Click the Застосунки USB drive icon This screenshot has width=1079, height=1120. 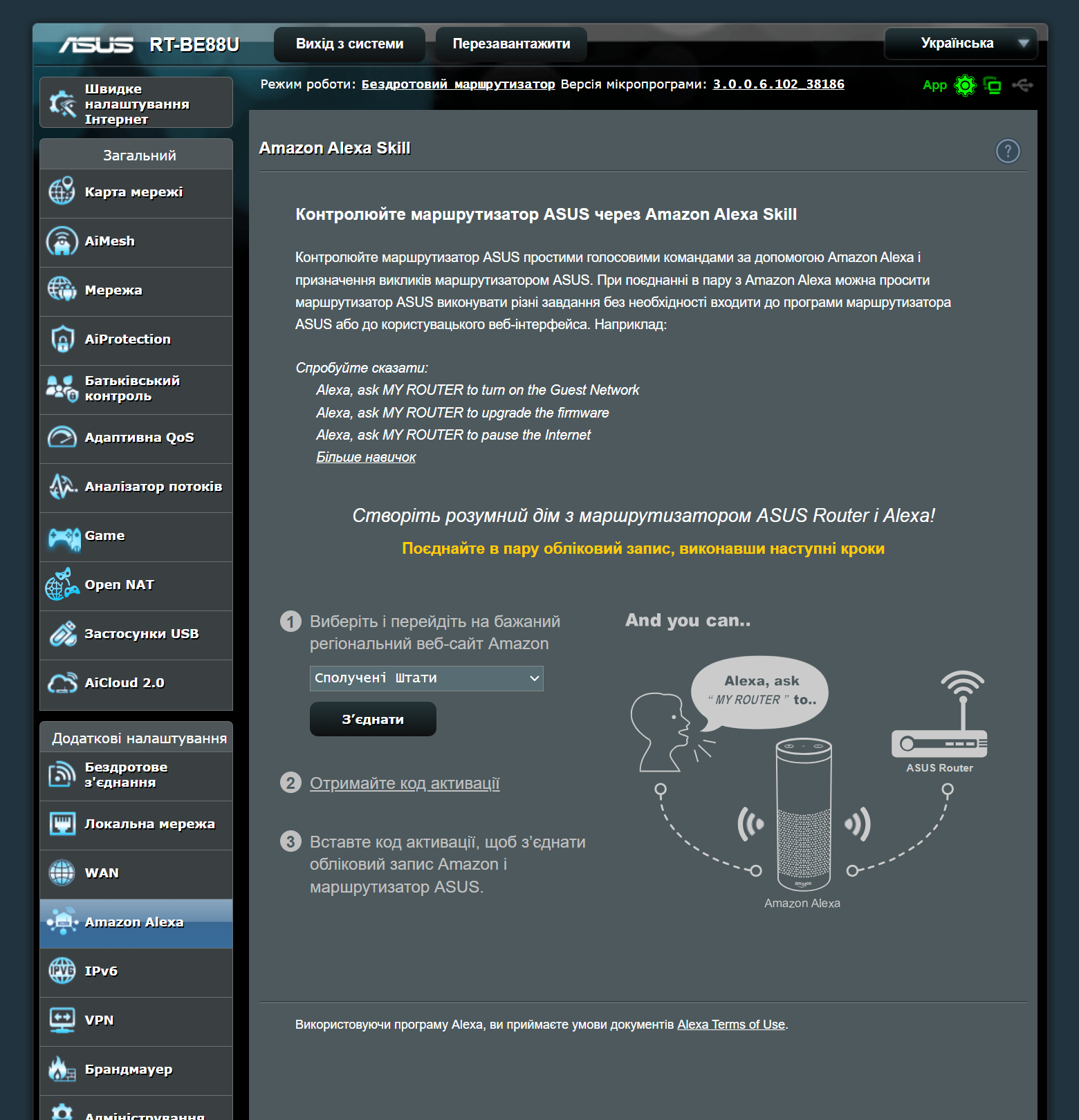point(62,633)
